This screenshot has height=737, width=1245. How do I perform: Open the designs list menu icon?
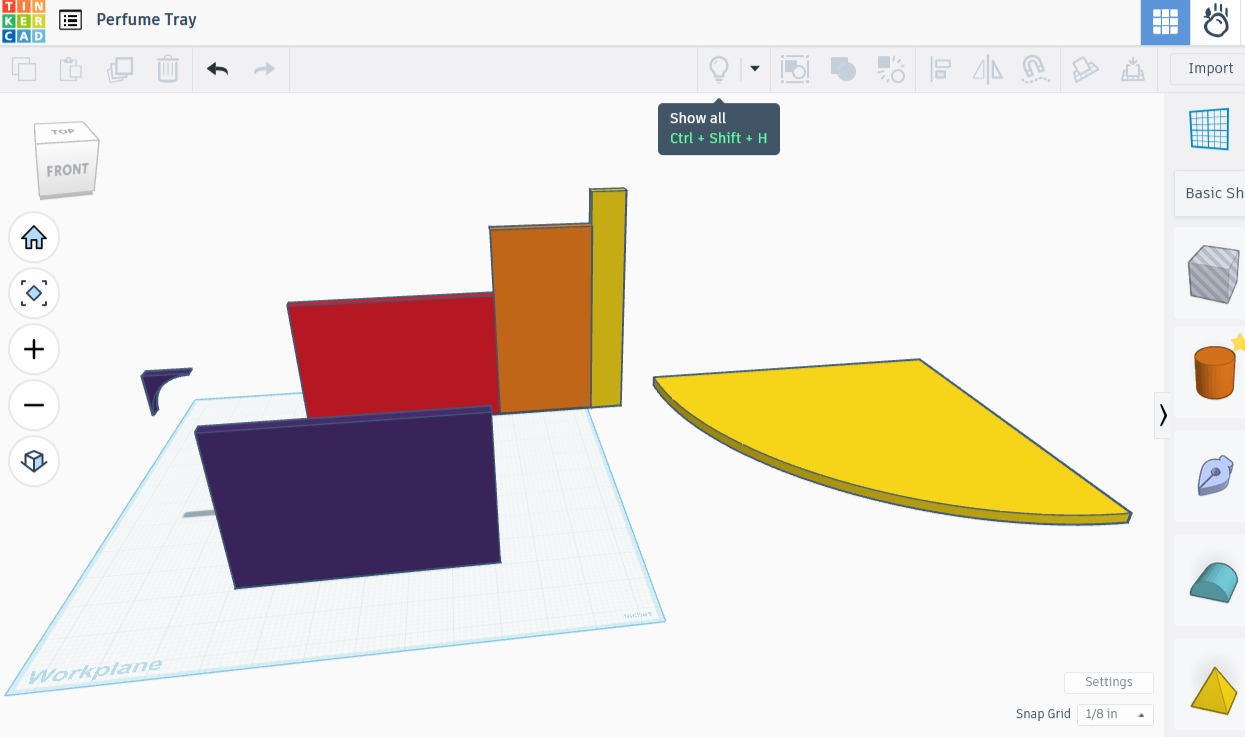[70, 20]
